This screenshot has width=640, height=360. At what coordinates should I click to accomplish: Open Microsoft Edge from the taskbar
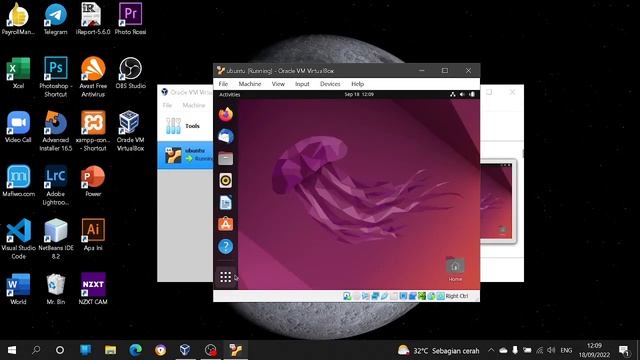(x=136, y=350)
